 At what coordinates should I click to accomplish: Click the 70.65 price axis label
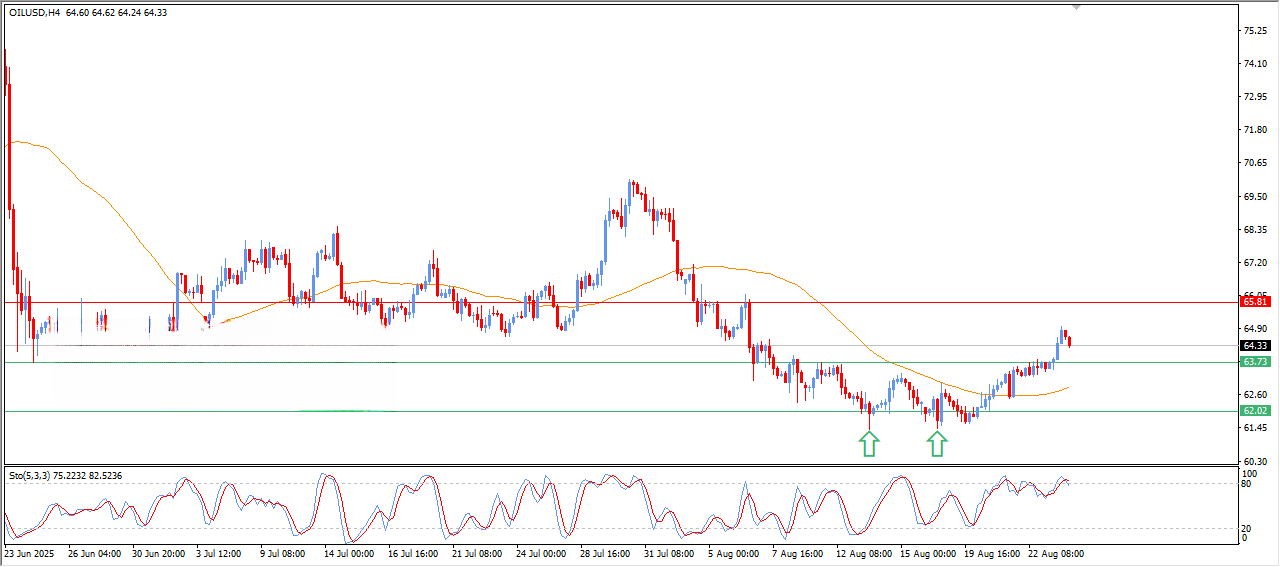(x=1255, y=163)
